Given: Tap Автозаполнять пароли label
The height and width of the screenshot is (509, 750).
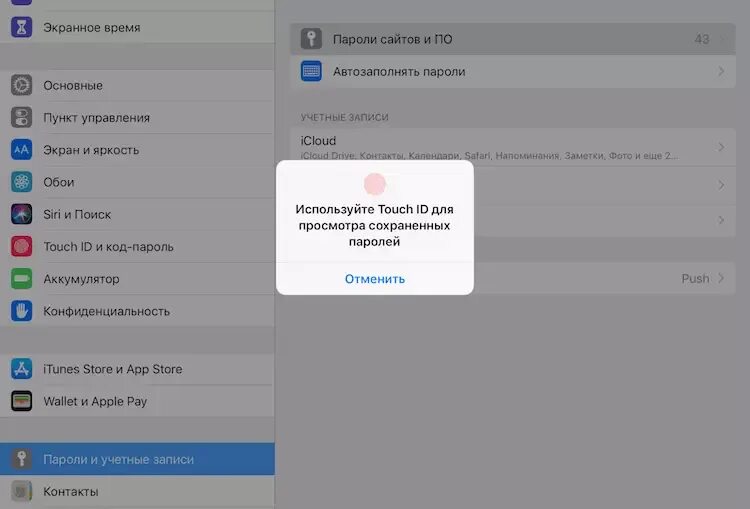Looking at the screenshot, I should 399,72.
